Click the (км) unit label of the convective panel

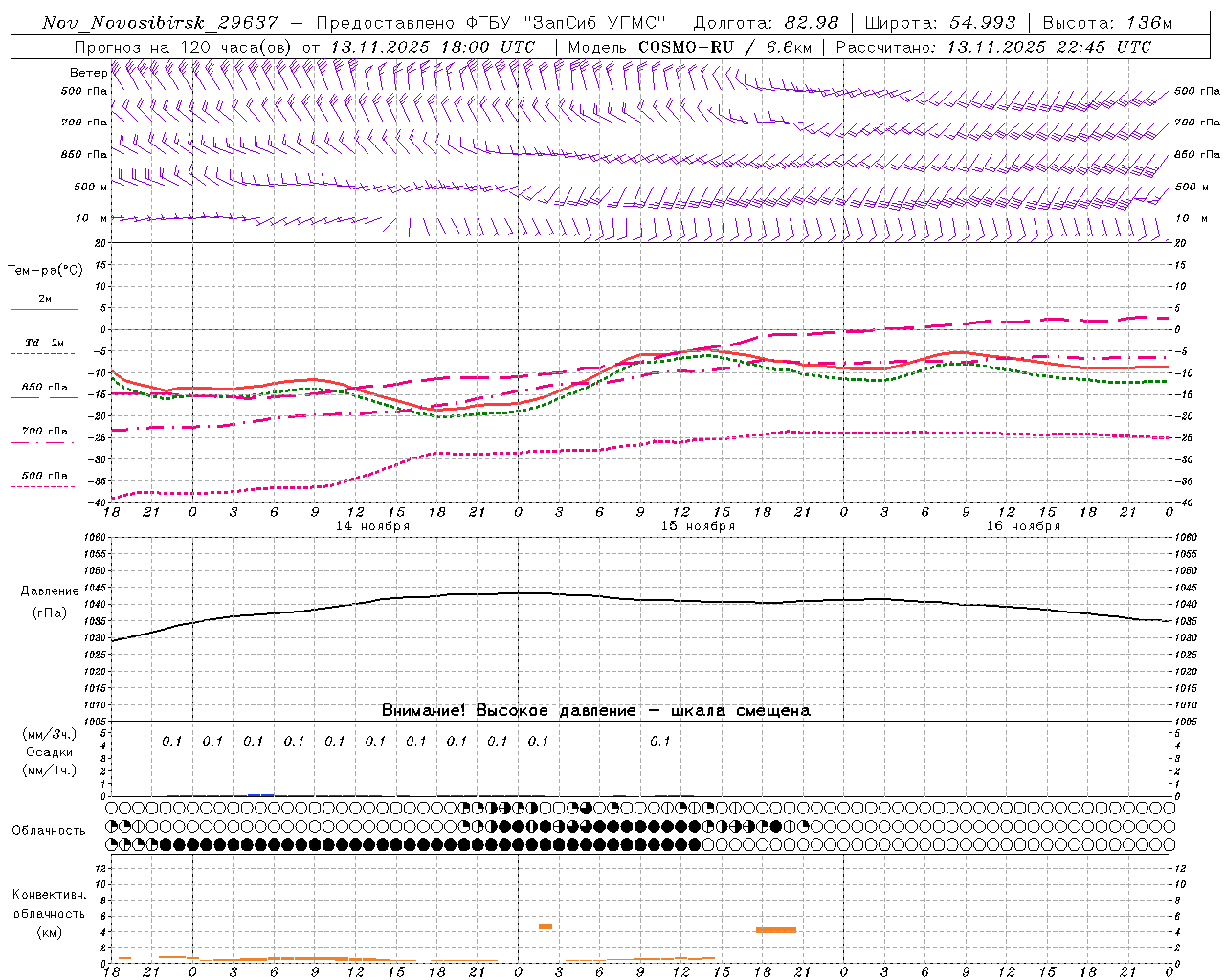[x=50, y=932]
